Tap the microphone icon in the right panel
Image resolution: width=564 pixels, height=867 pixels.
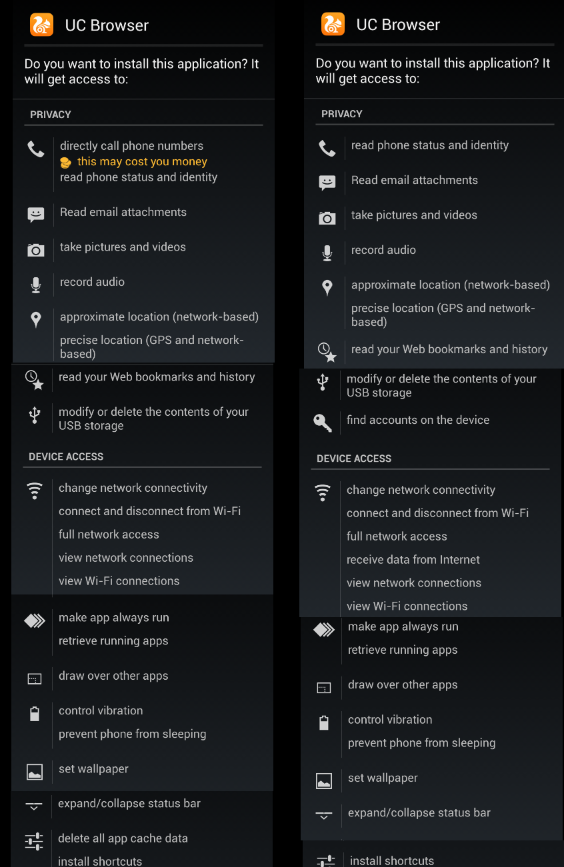click(327, 253)
